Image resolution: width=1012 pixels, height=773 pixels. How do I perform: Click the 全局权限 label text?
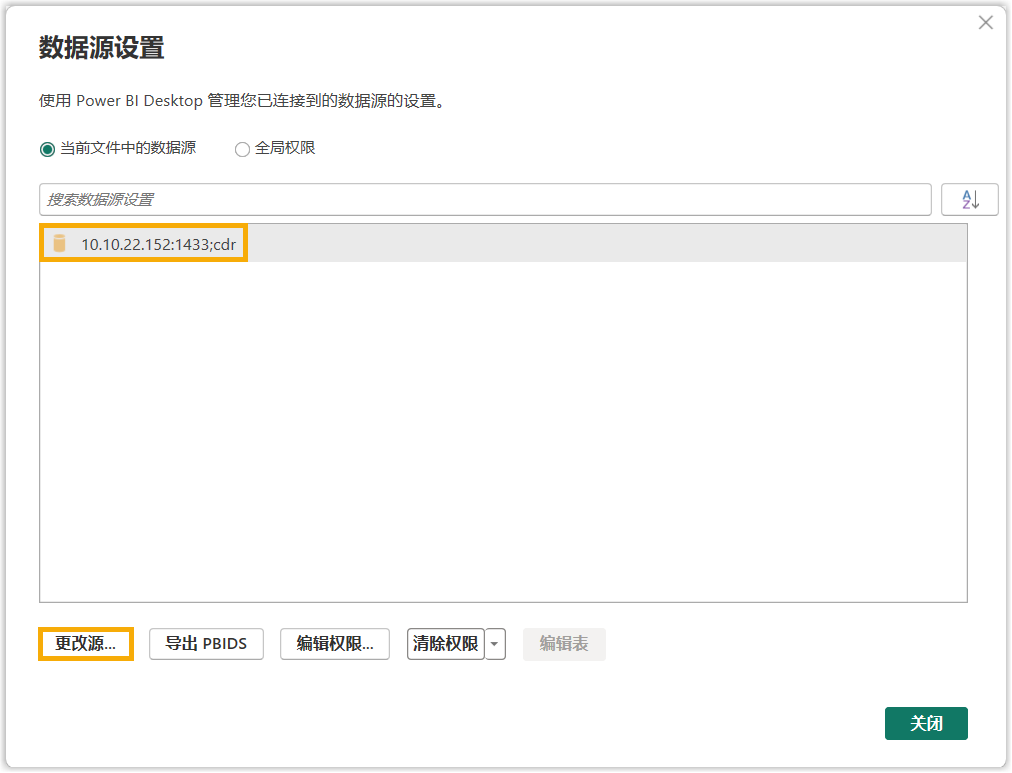tap(285, 148)
